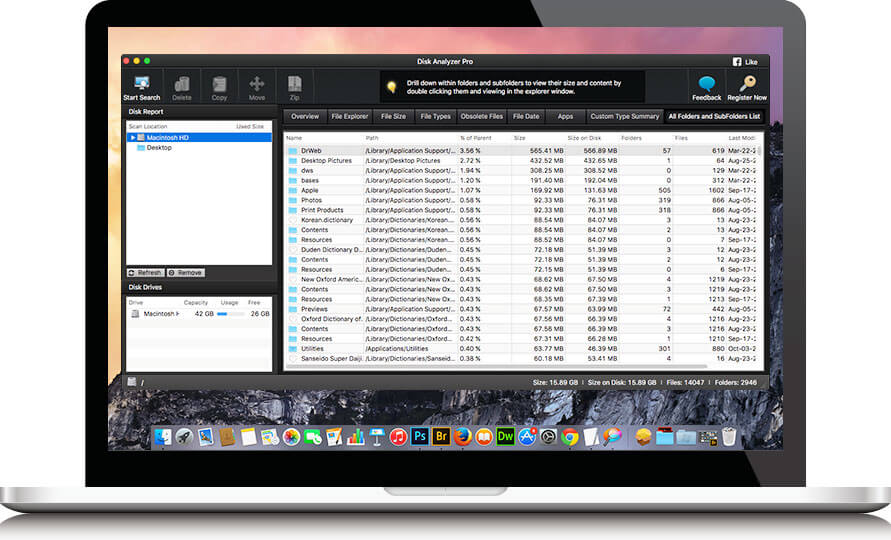The image size is (891, 540).
Task: Switch to the Apps tab
Action: pyautogui.click(x=565, y=117)
